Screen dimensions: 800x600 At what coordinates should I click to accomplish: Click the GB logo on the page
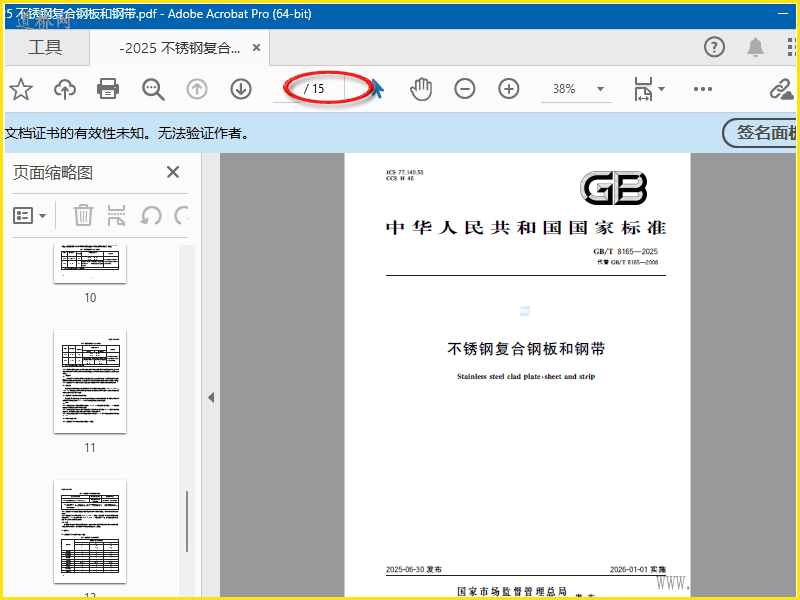pyautogui.click(x=614, y=188)
